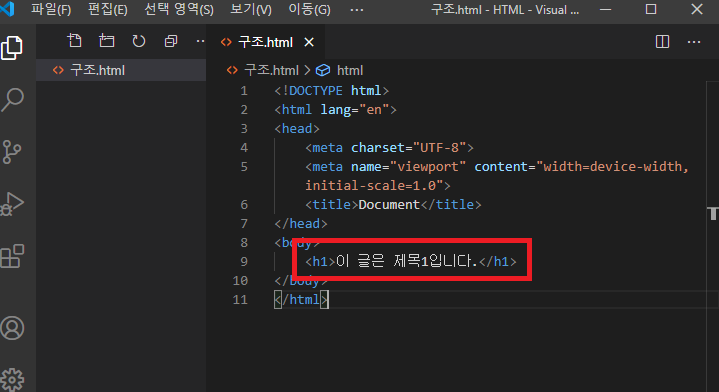Viewport: 719px width, 392px height.
Task: Click the charset attribute on line 4
Action: pyautogui.click(x=378, y=148)
